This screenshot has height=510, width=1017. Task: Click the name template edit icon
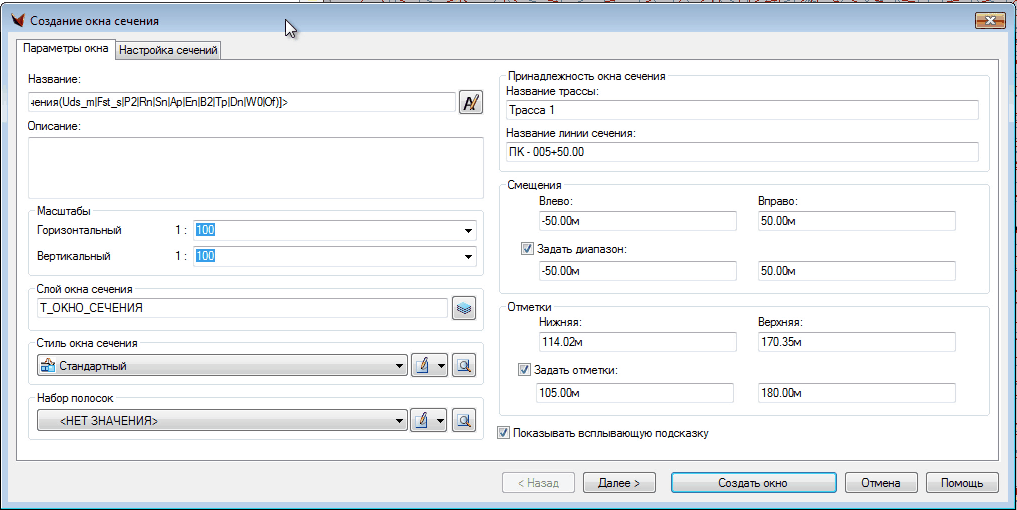pos(470,102)
